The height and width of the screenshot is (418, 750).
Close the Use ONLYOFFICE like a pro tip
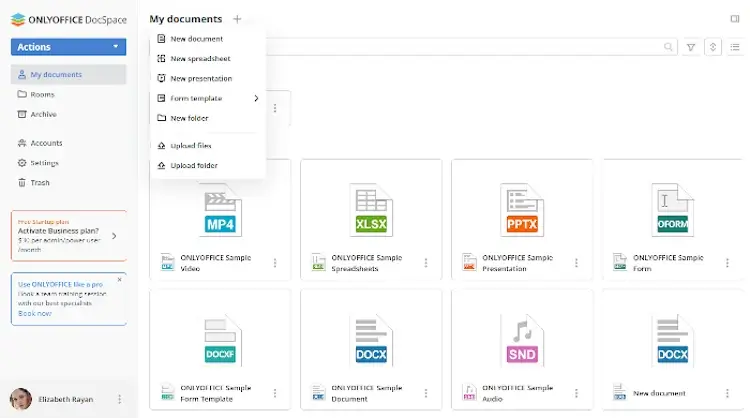point(120,279)
